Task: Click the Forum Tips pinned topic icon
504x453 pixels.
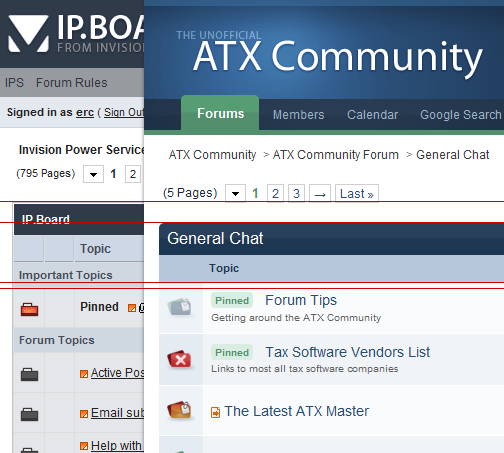Action: point(180,307)
